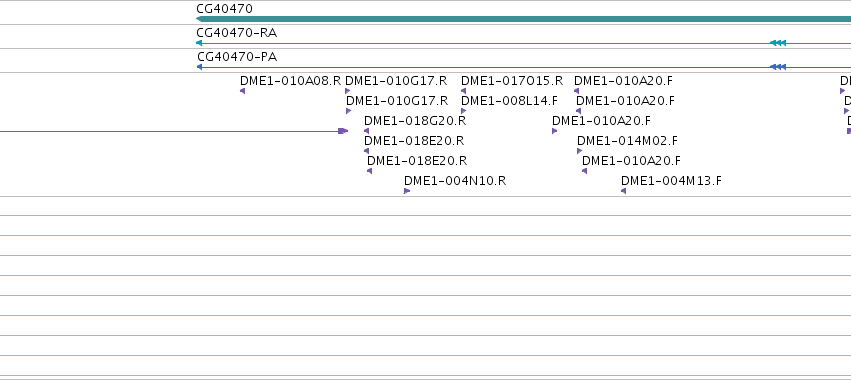Select the DME1-017O15.R arrow glyph
Screen dimensions: 851x380
[x=463, y=91]
